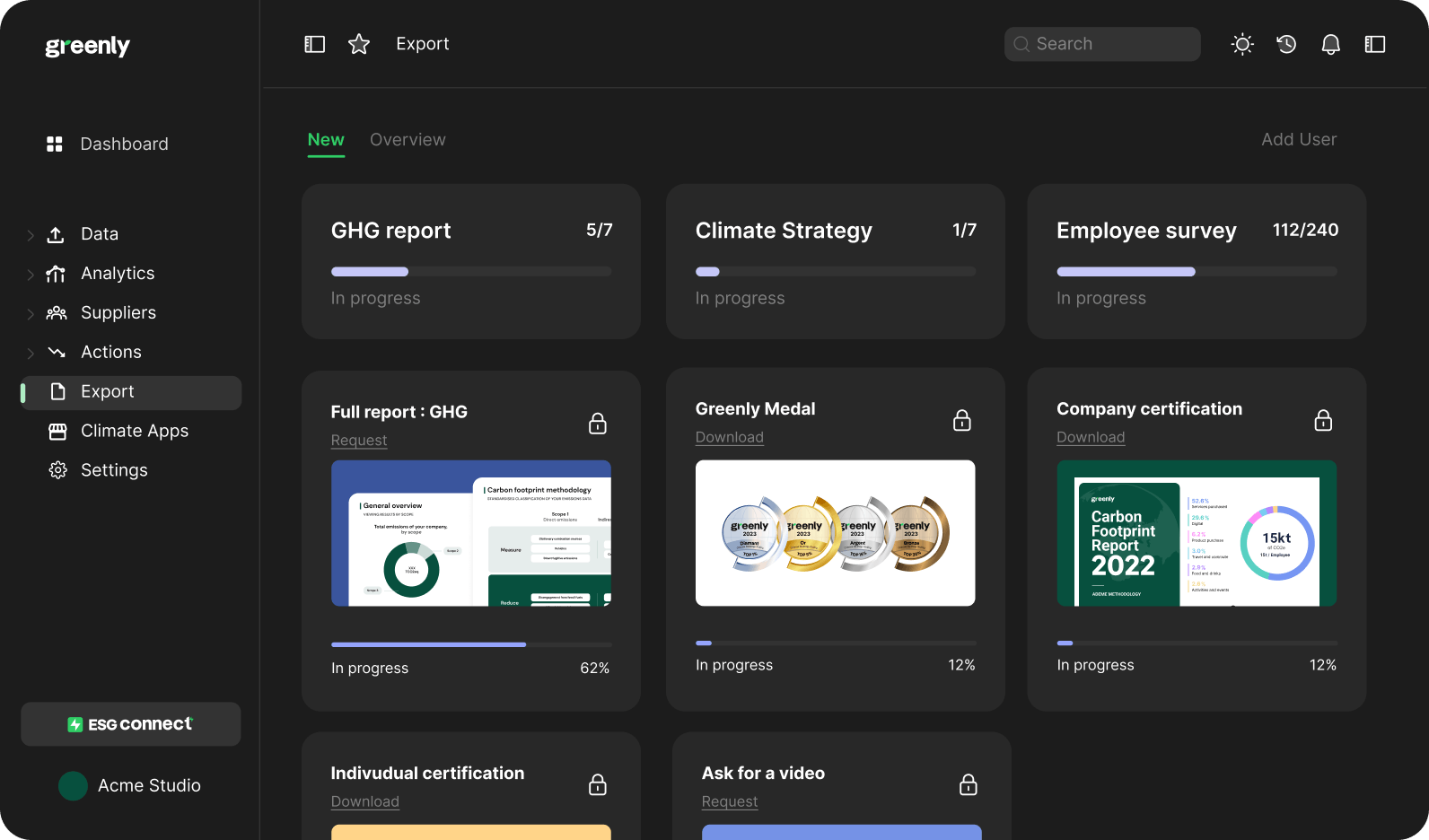Viewport: 1429px width, 840px height.
Task: Click the Dashboard grid icon
Action: coord(55,144)
